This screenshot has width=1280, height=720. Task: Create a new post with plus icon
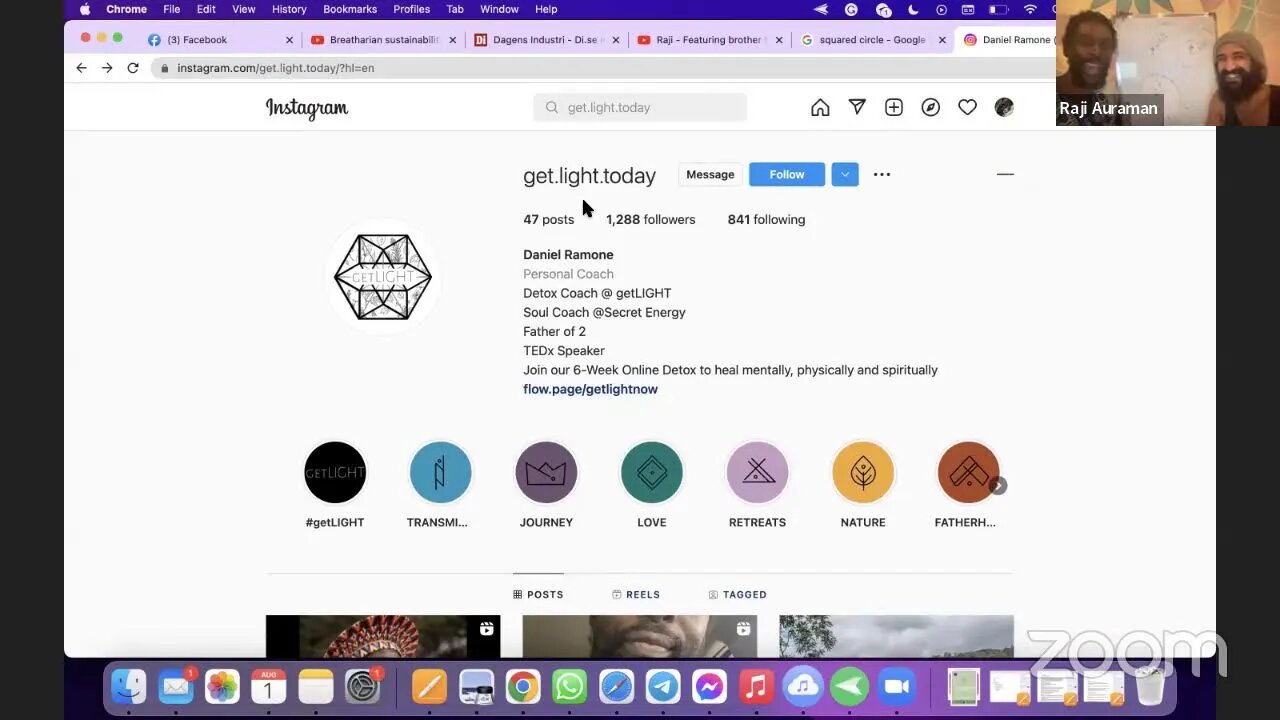(894, 107)
